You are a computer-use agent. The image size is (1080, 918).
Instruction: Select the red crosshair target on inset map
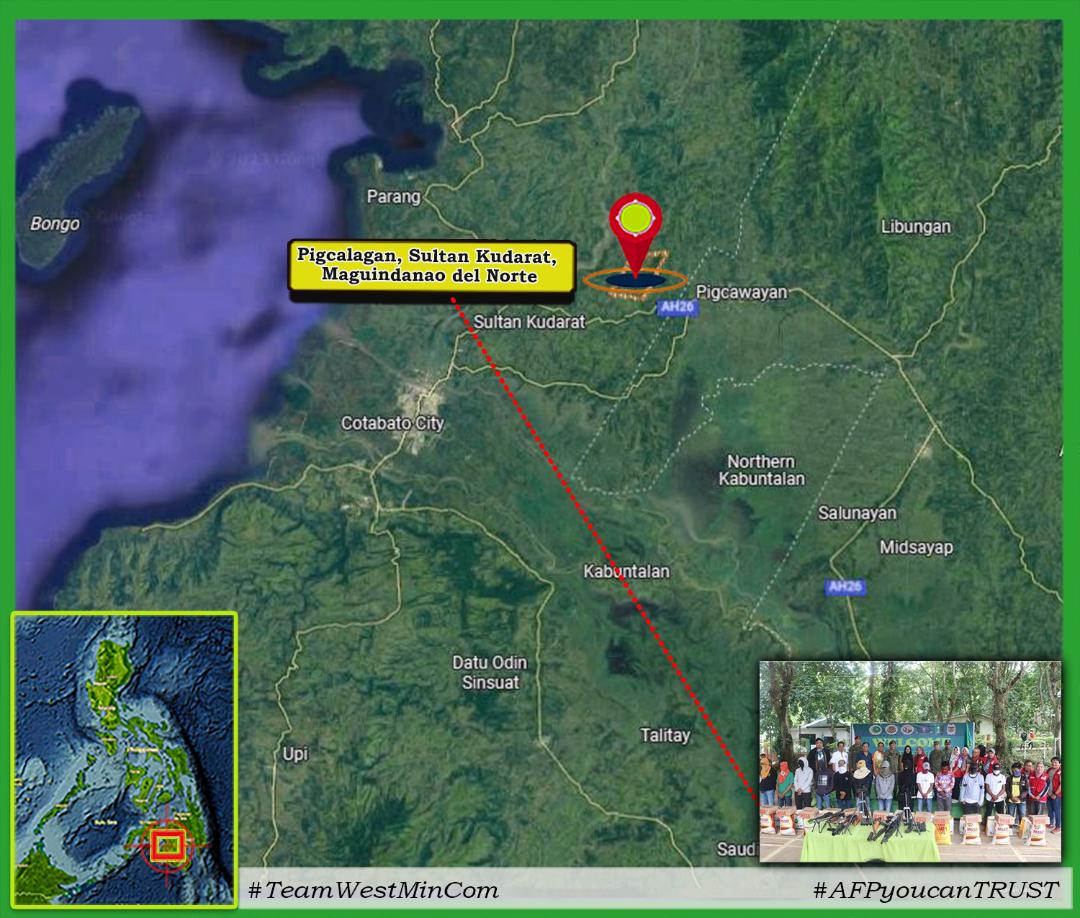tap(168, 845)
